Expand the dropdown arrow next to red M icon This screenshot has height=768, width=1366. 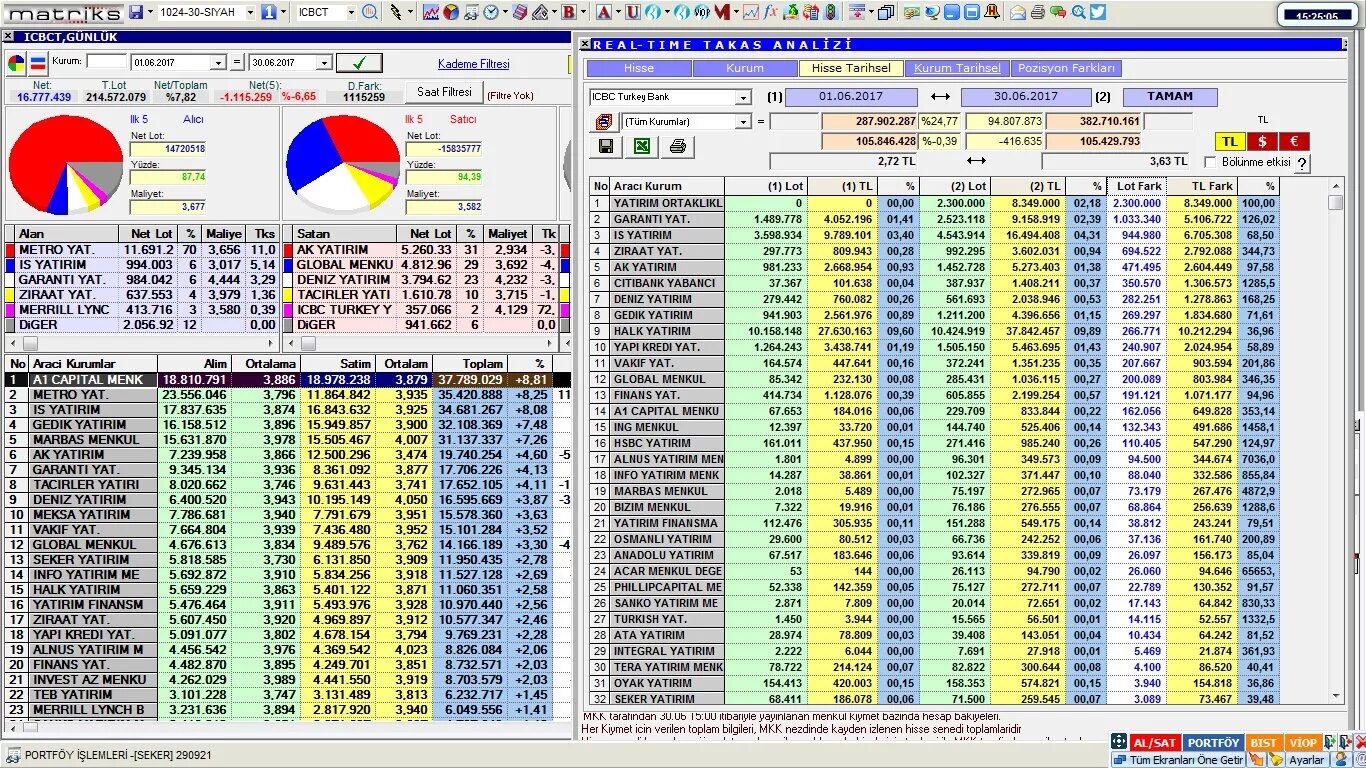click(x=736, y=12)
